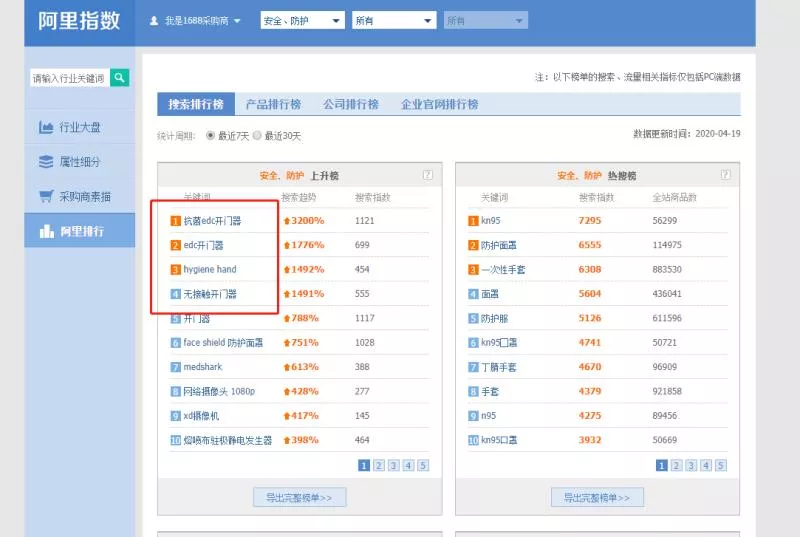This screenshot has height=537, width=800.
Task: Open keyword hygiene hand
Action: (210, 269)
